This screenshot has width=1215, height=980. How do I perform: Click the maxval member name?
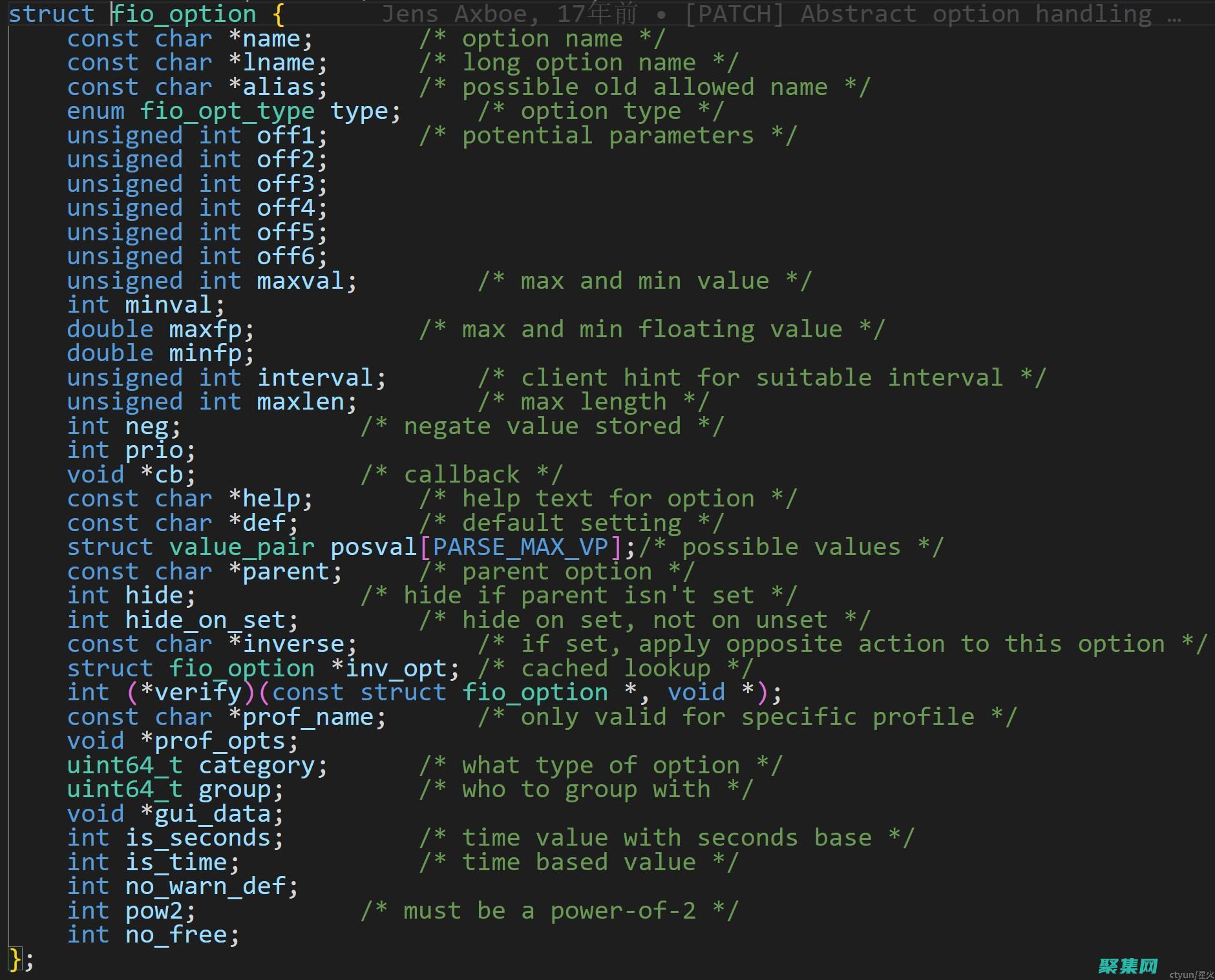(301, 281)
